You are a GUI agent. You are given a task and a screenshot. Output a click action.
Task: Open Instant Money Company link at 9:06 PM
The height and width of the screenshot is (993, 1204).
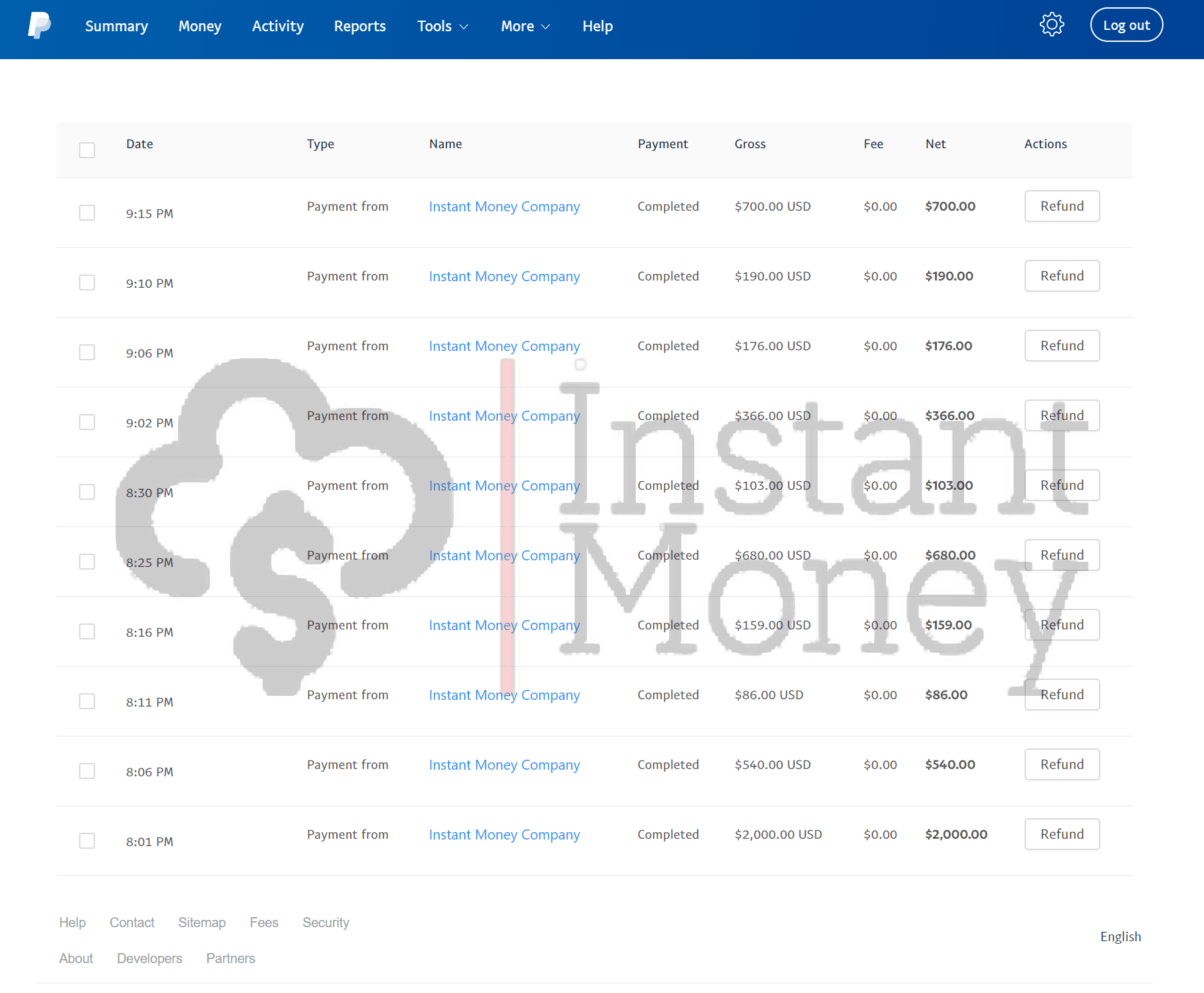click(504, 346)
